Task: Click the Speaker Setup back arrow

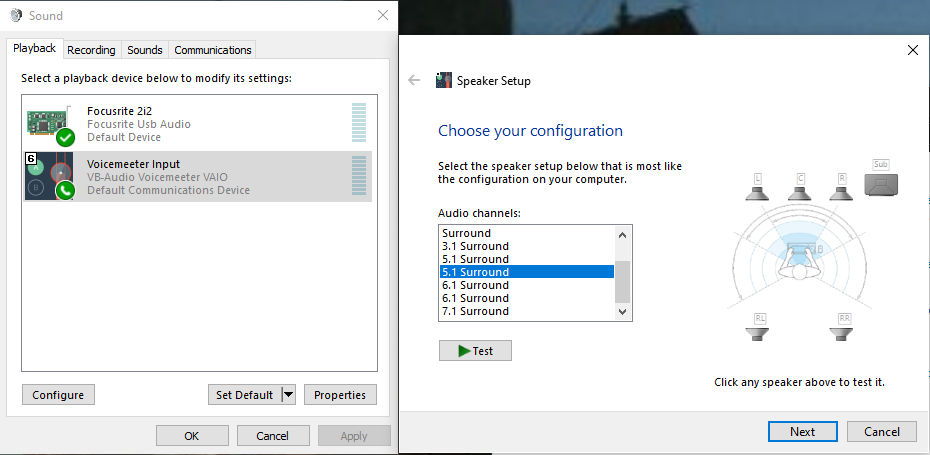Action: click(x=414, y=81)
